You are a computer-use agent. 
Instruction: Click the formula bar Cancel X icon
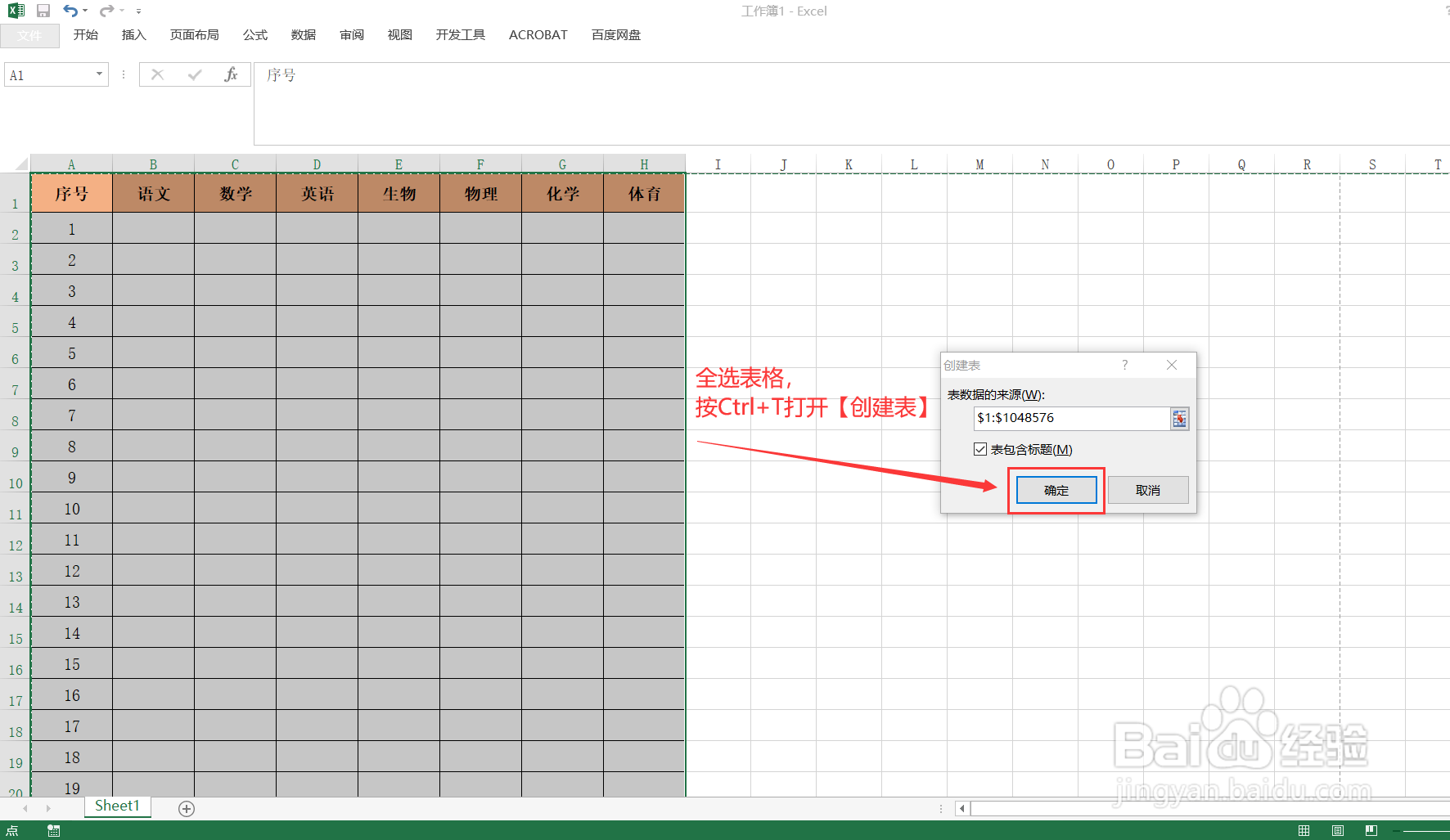(x=158, y=74)
